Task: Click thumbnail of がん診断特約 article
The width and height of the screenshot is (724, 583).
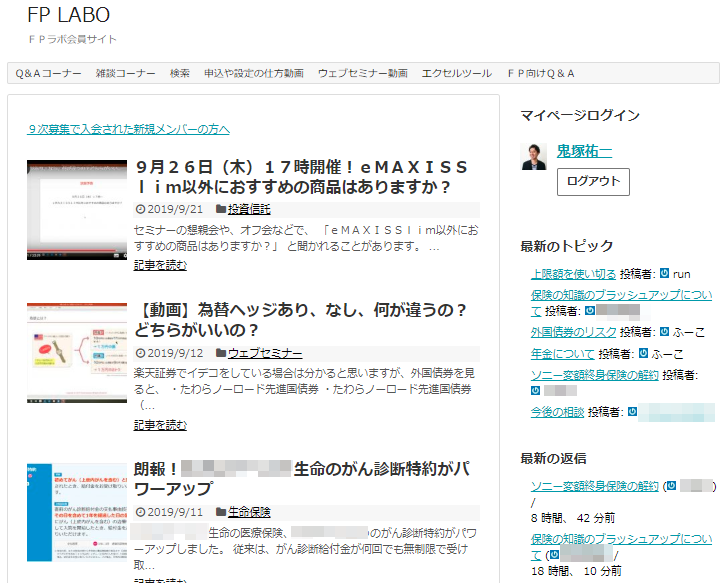Action: pyautogui.click(x=77, y=512)
